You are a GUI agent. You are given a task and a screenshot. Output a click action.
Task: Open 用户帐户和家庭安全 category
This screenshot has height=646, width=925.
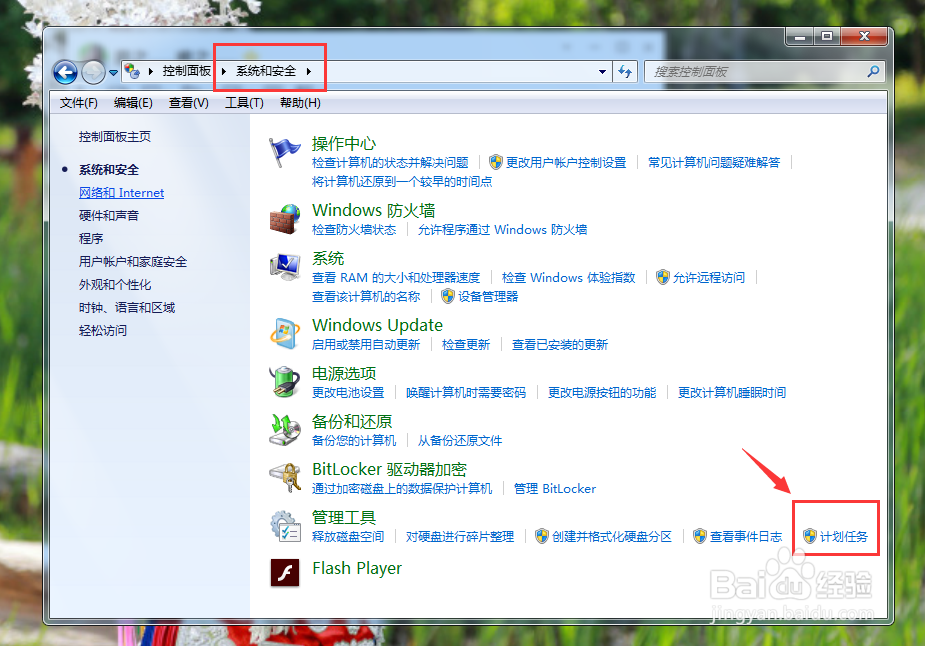click(133, 261)
